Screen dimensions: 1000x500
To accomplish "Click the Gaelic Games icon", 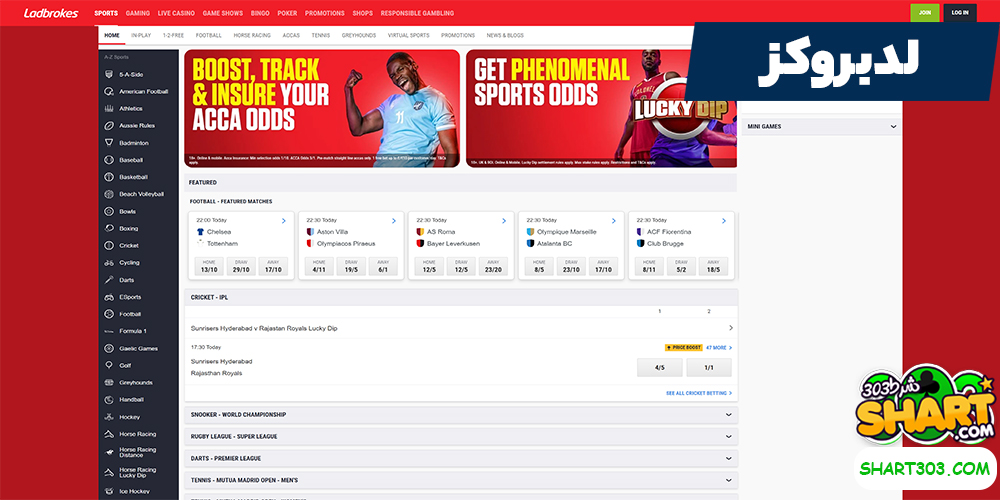I will (109, 348).
